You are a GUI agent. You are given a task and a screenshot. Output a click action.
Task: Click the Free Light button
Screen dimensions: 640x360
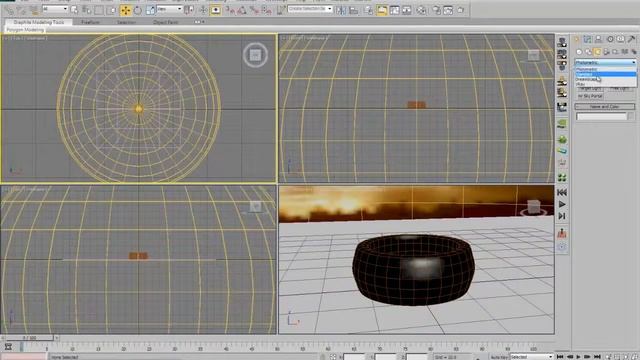[x=620, y=89]
